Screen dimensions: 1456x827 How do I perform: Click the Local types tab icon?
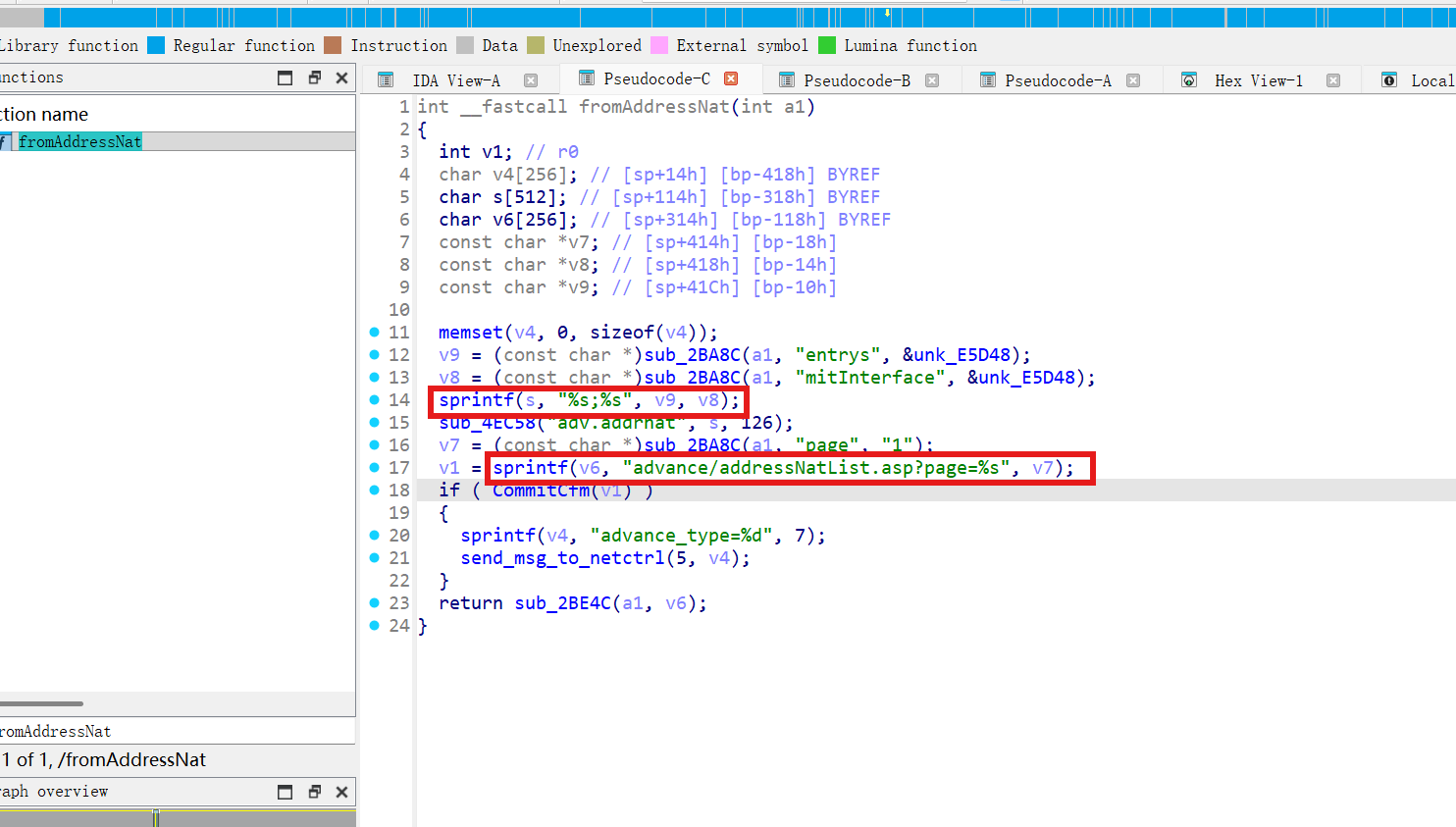pyautogui.click(x=1389, y=80)
